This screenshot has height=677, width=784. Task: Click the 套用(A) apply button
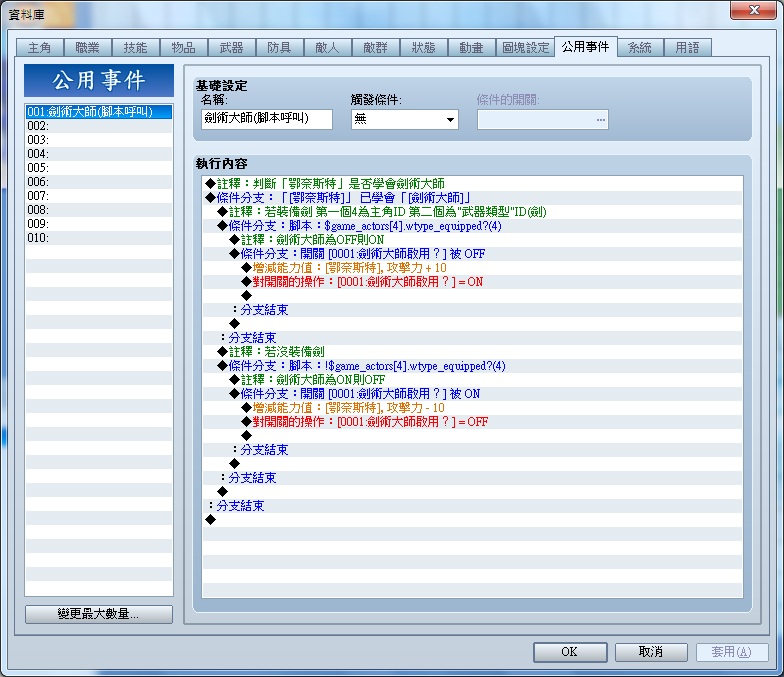point(732,652)
